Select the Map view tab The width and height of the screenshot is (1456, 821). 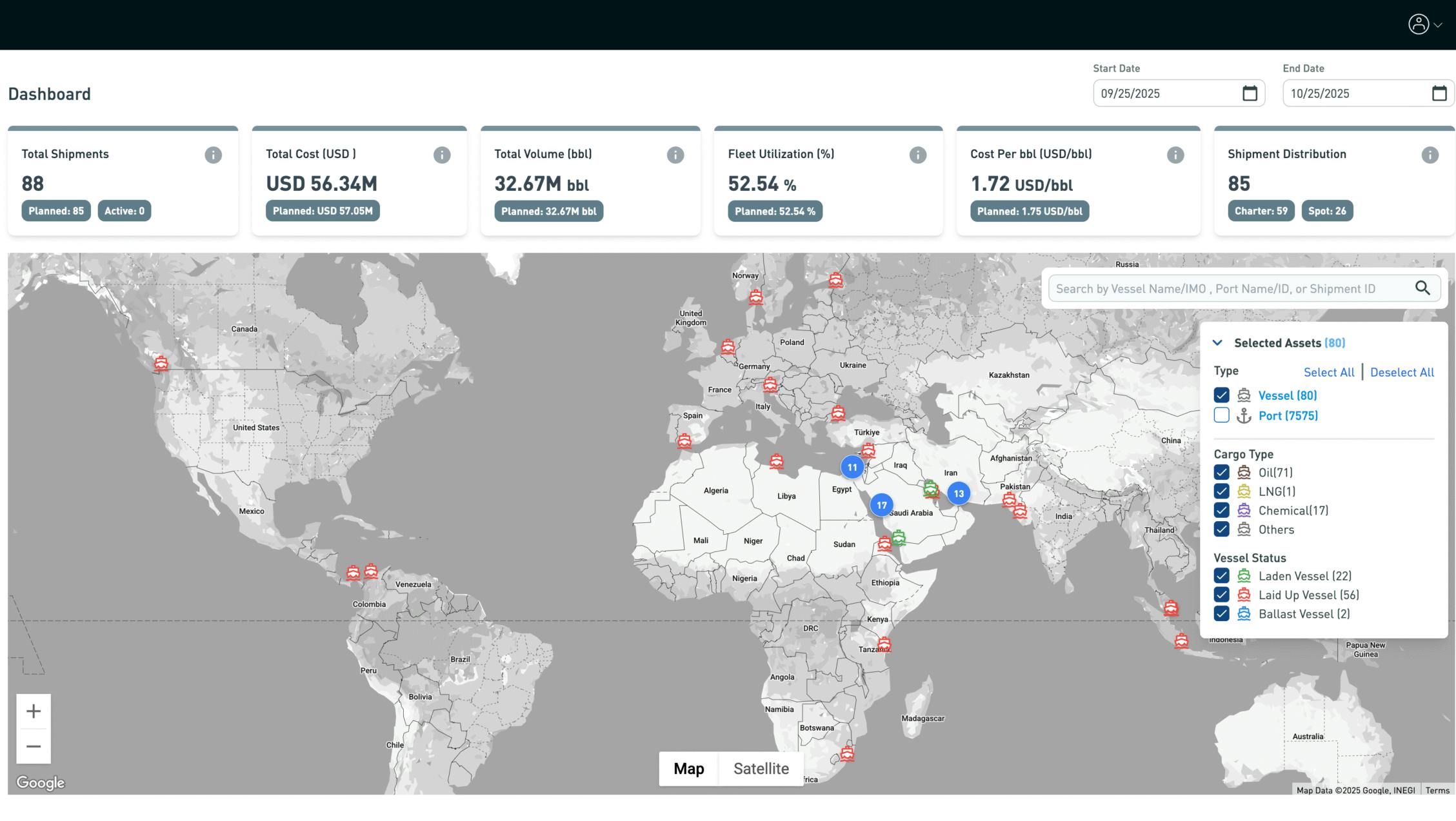point(689,768)
